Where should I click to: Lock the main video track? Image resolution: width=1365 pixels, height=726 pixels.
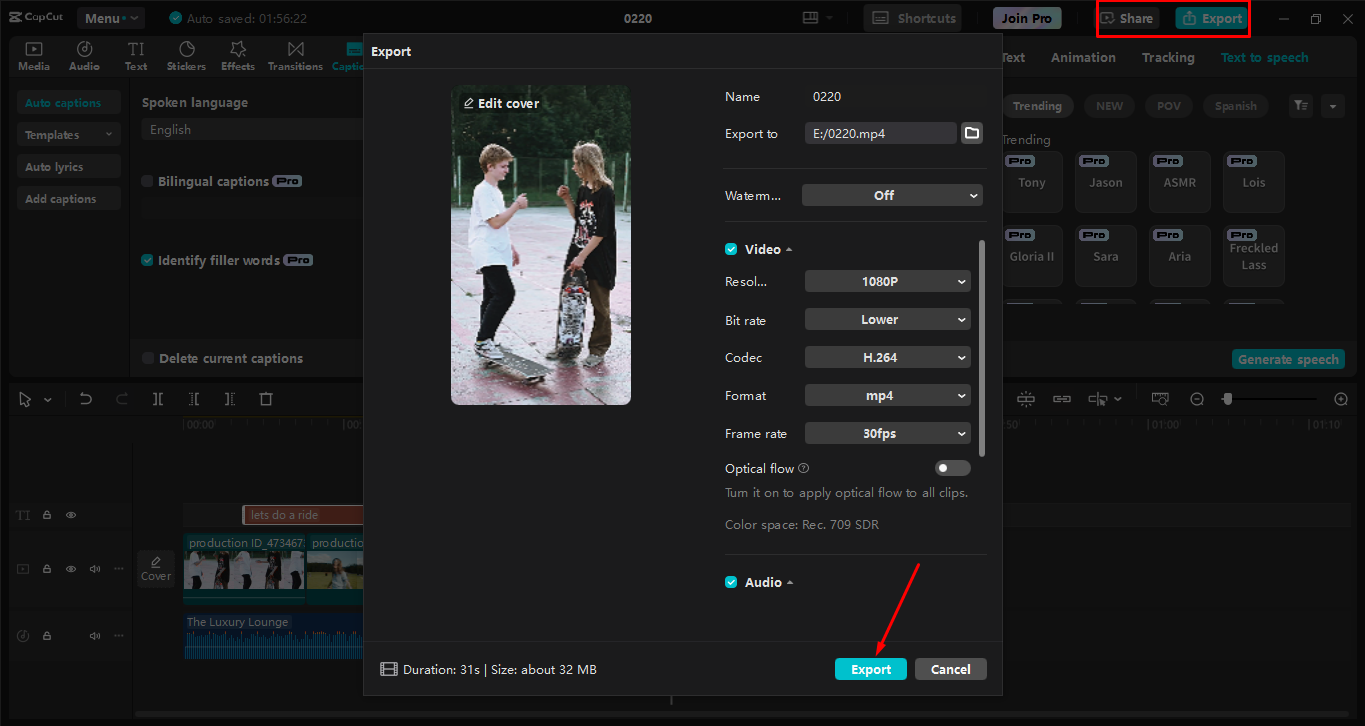[x=47, y=569]
